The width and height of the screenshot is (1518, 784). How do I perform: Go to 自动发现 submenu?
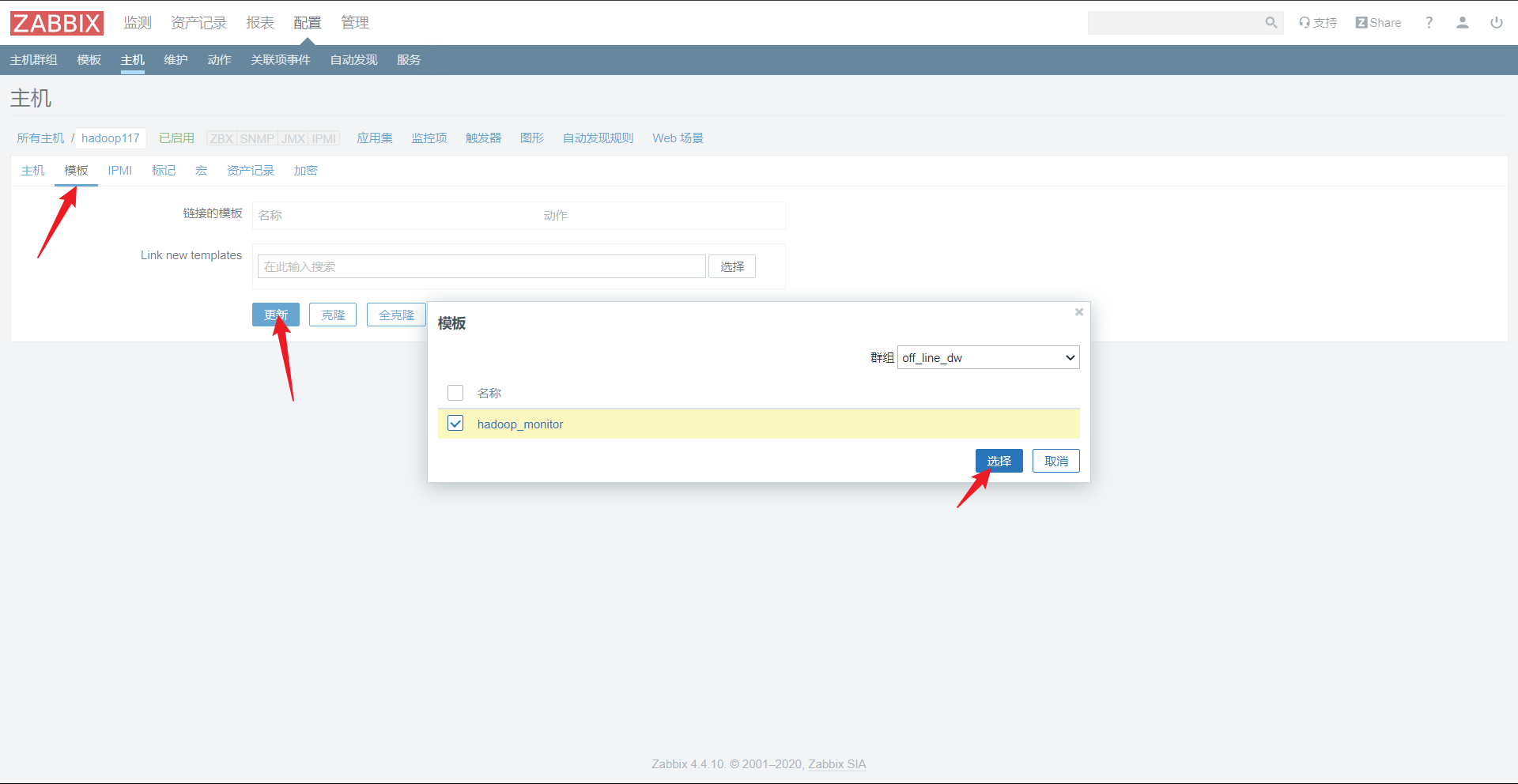click(353, 60)
